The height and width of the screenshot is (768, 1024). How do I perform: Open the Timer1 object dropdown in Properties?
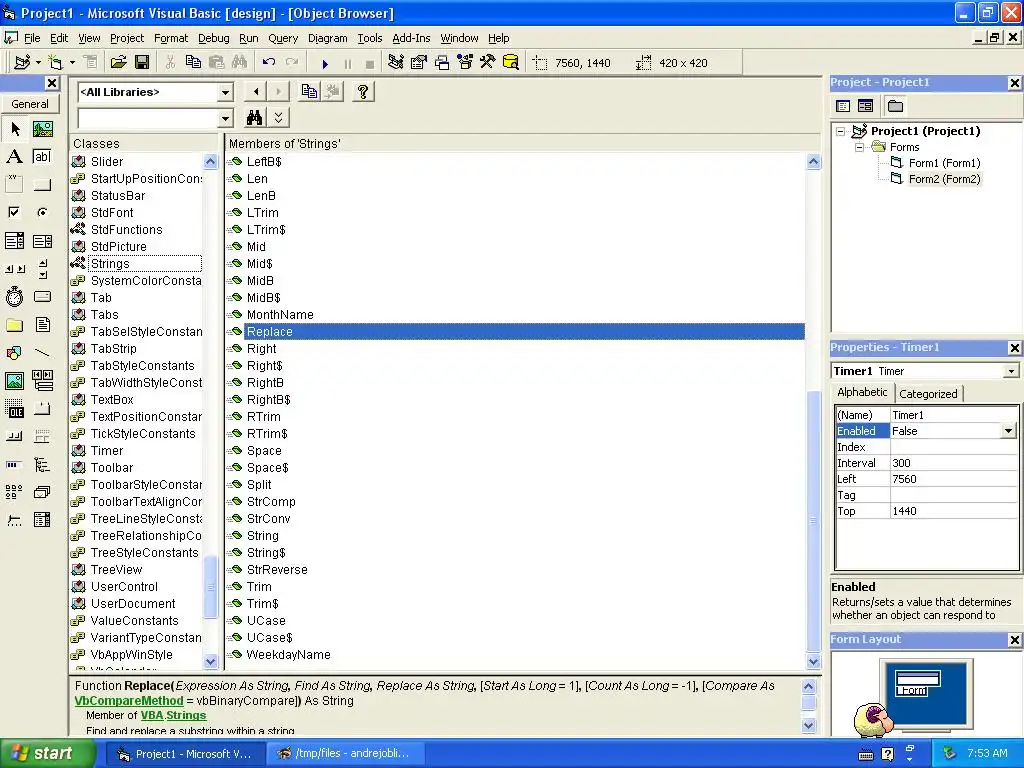click(x=1011, y=371)
